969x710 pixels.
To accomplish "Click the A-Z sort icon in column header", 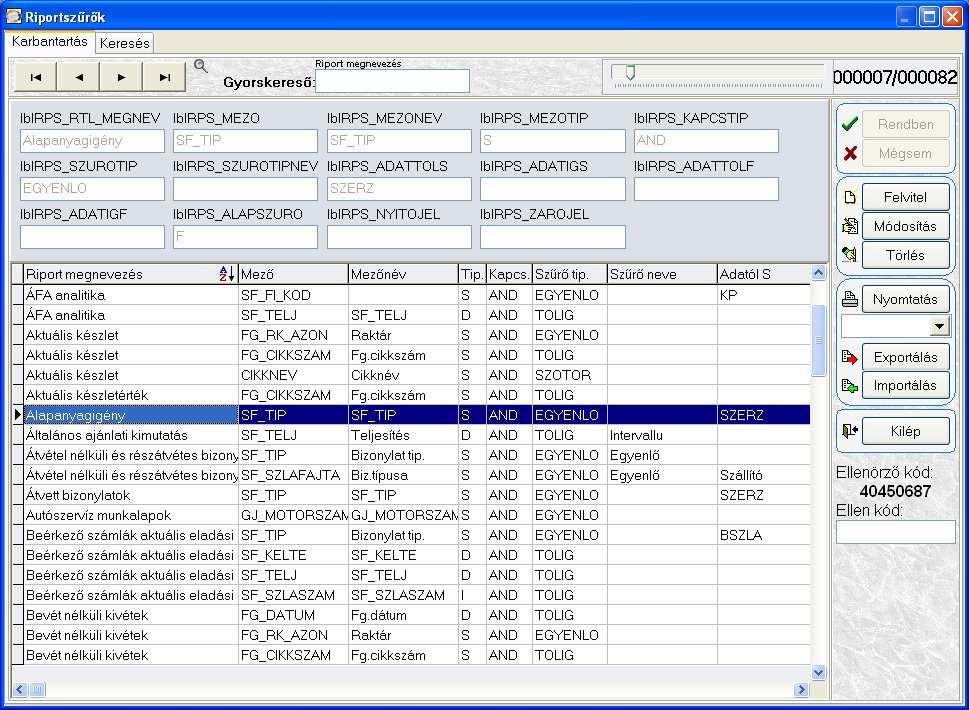I will point(227,274).
